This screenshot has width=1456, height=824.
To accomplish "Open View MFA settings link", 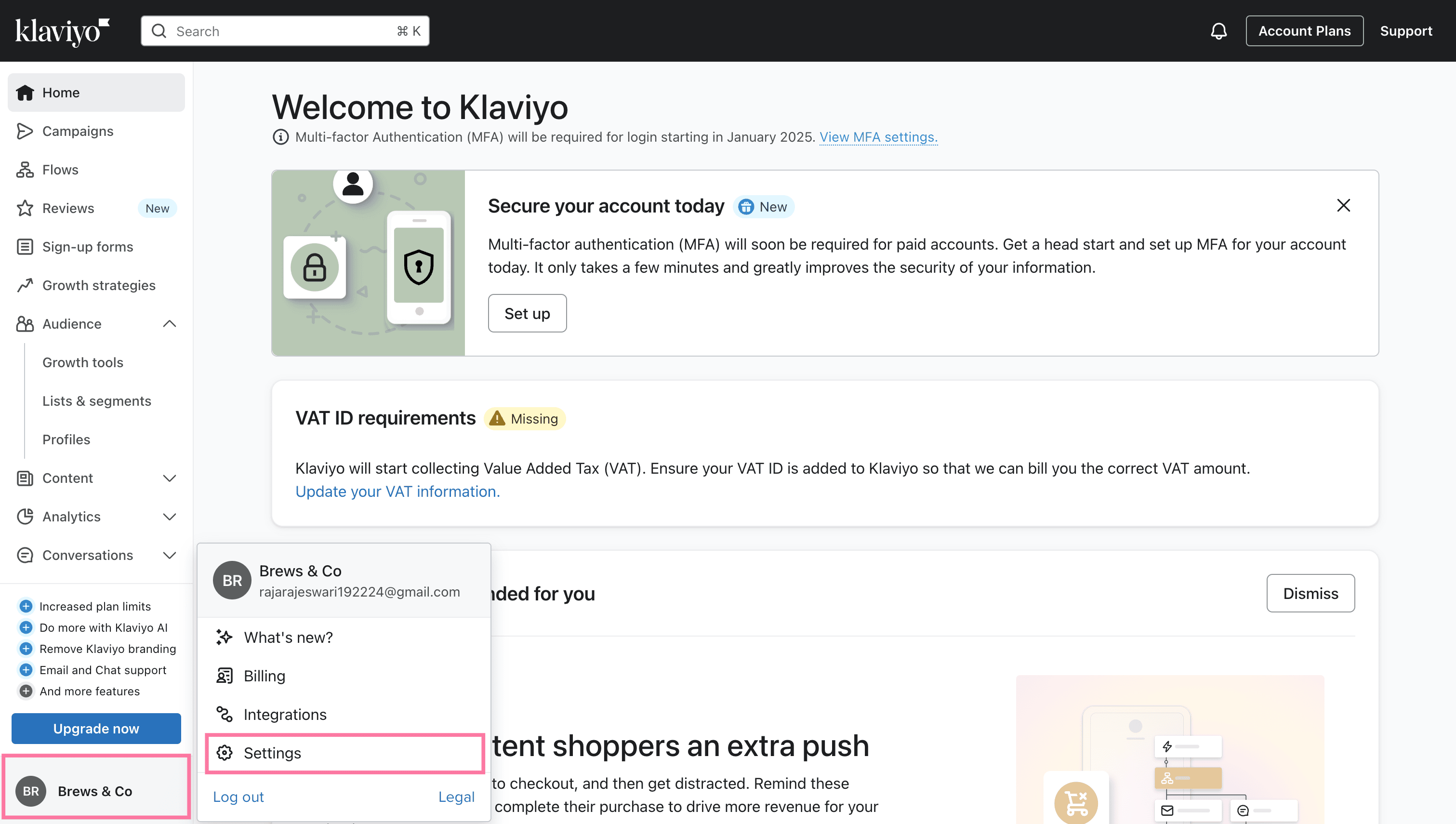I will (x=878, y=137).
